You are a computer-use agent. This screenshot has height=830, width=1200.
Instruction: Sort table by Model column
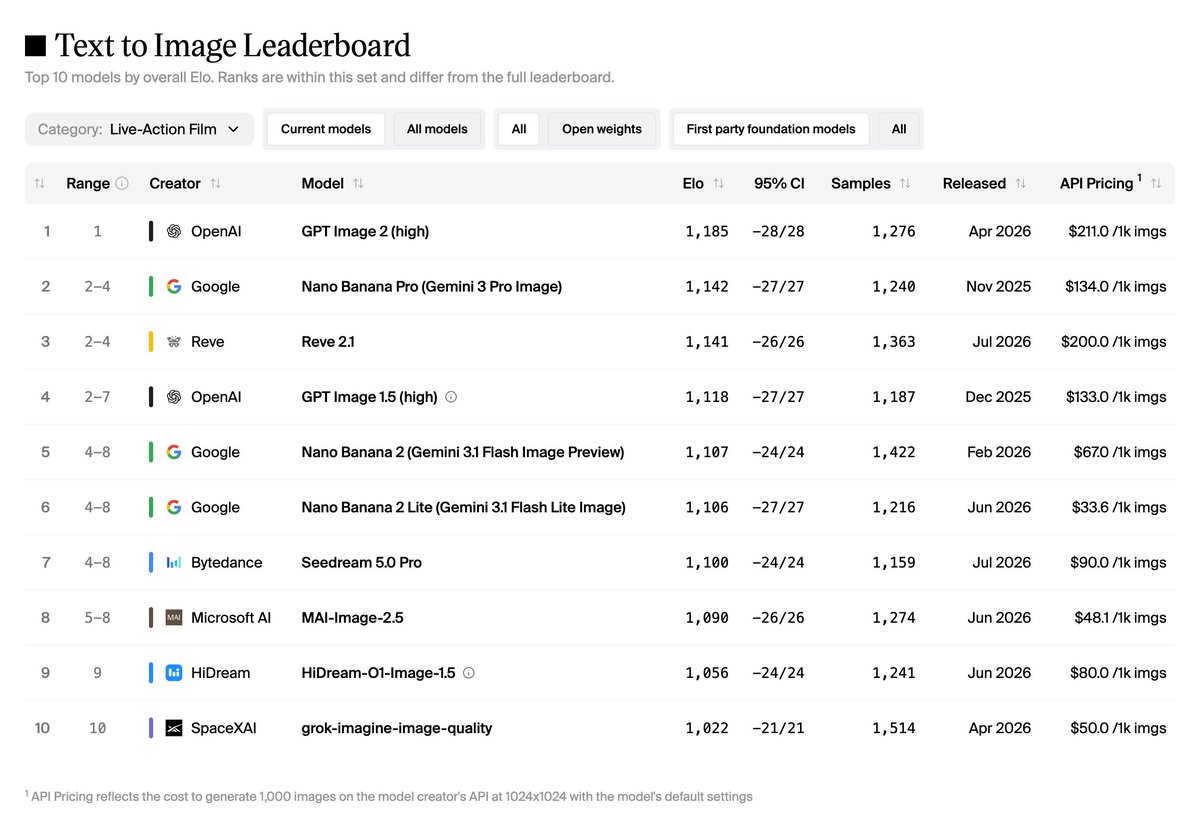pyautogui.click(x=359, y=184)
